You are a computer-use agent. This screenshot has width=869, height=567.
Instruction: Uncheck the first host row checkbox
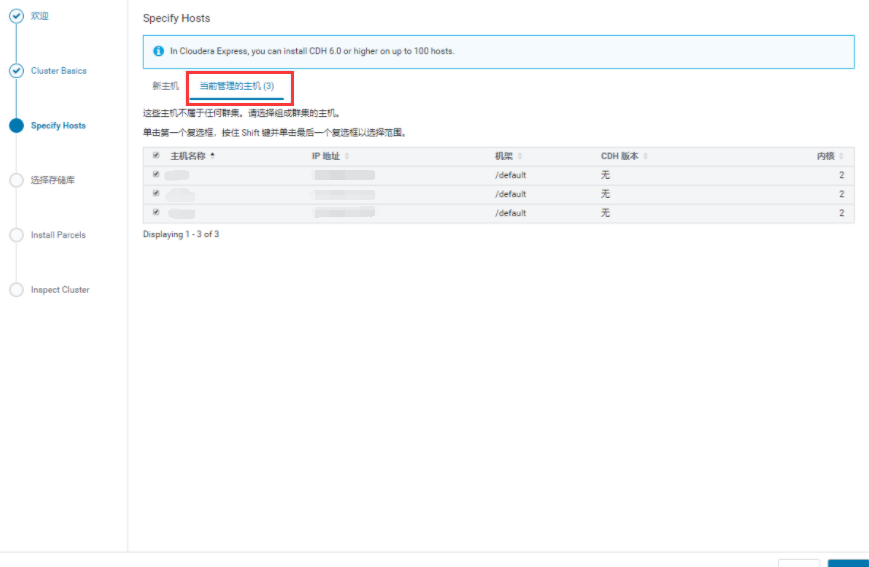156,175
